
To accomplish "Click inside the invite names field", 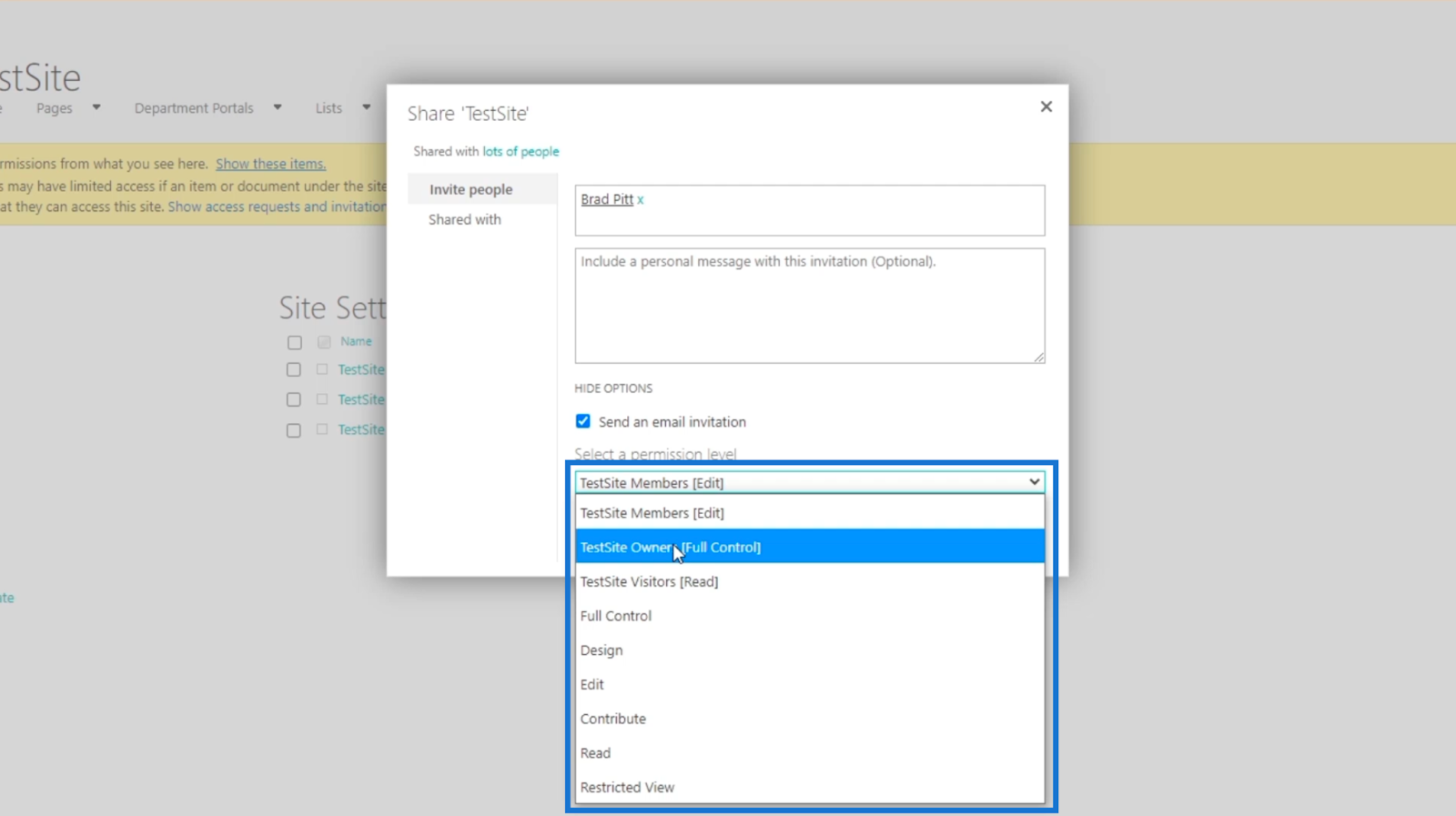I will (x=809, y=210).
